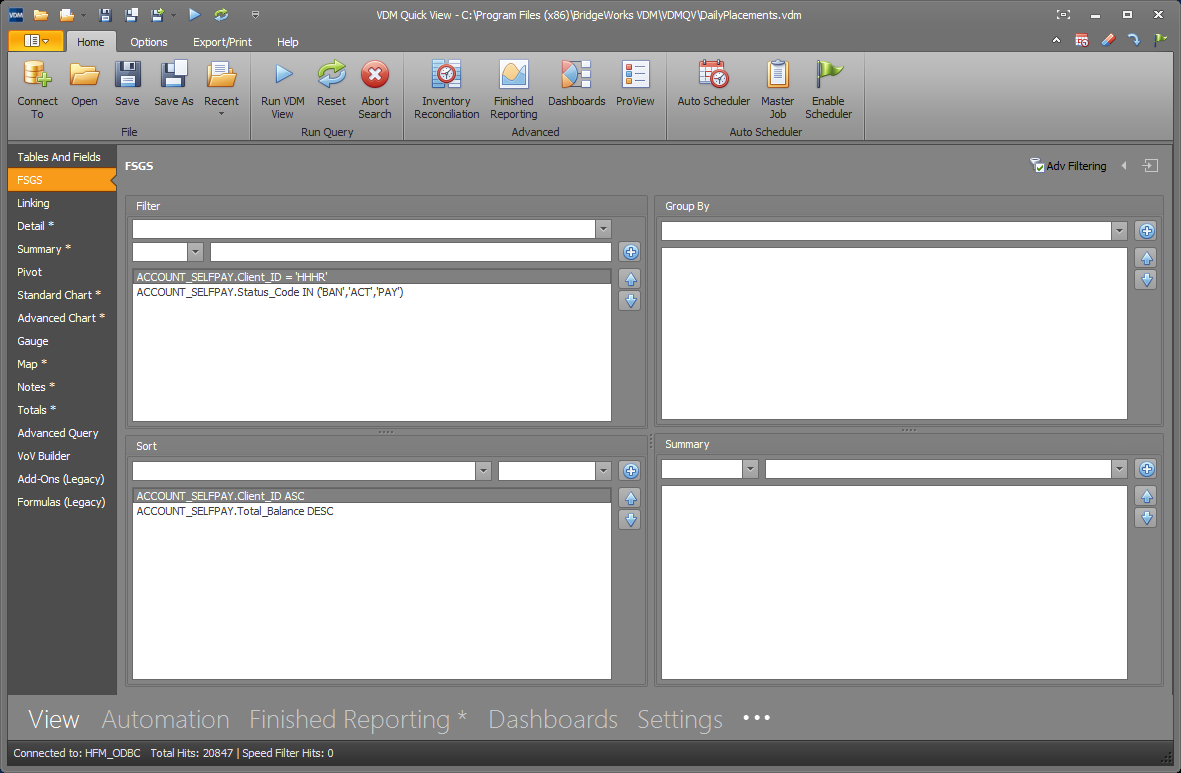
Task: Move Summary item down
Action: (1146, 518)
